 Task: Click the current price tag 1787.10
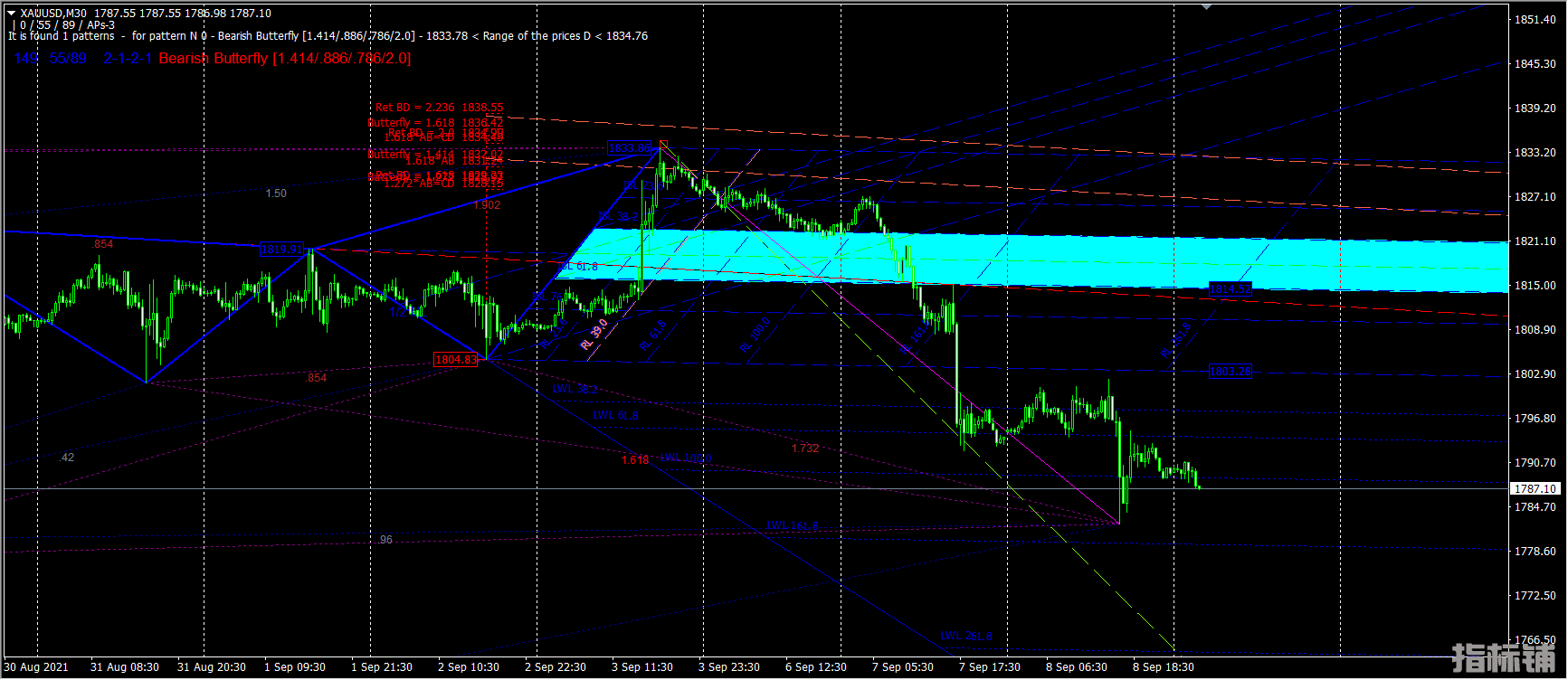point(1535,489)
